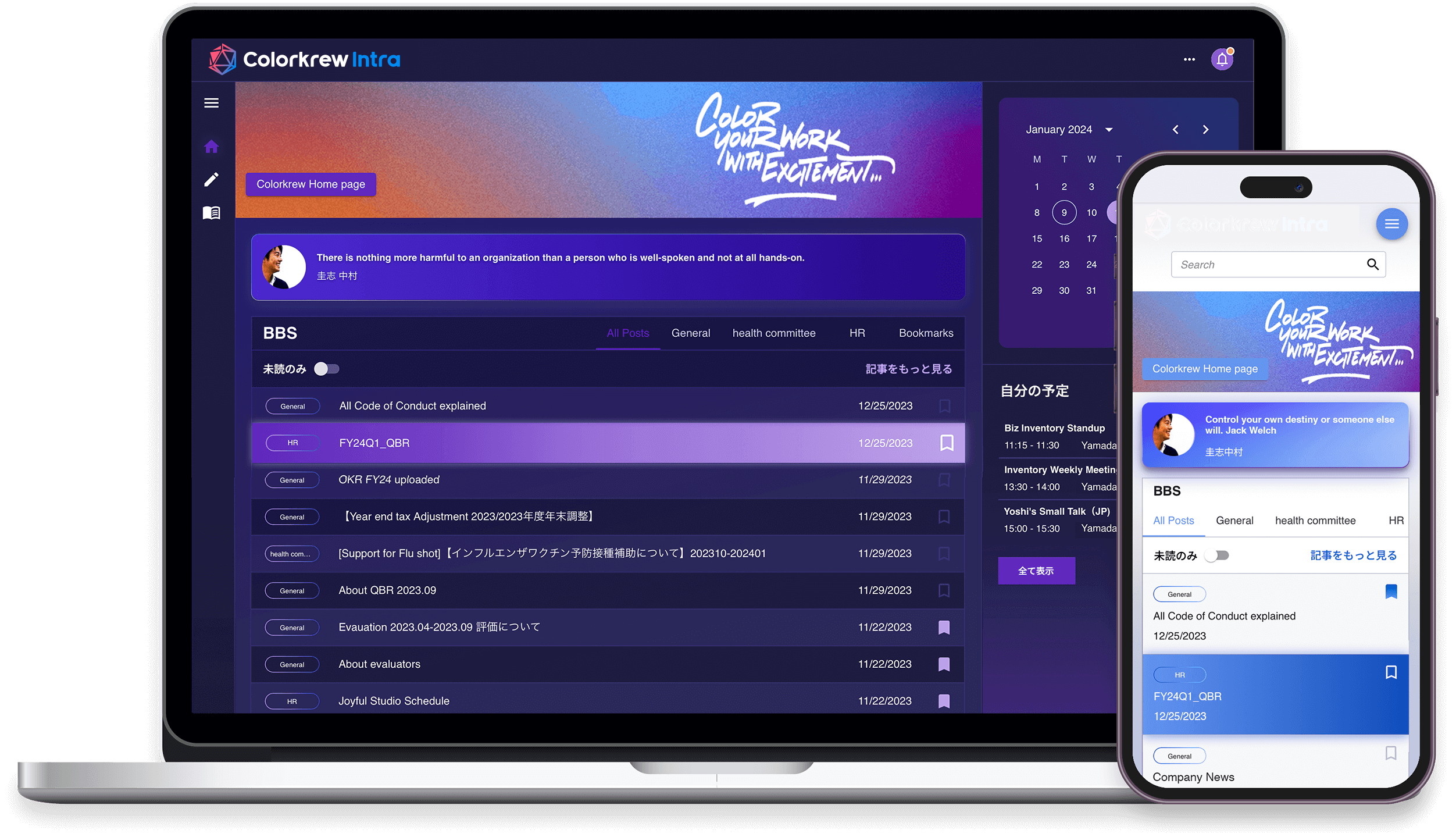Click the notification bell icon top-right
Screen dimensions: 1456x837
pos(1223,59)
